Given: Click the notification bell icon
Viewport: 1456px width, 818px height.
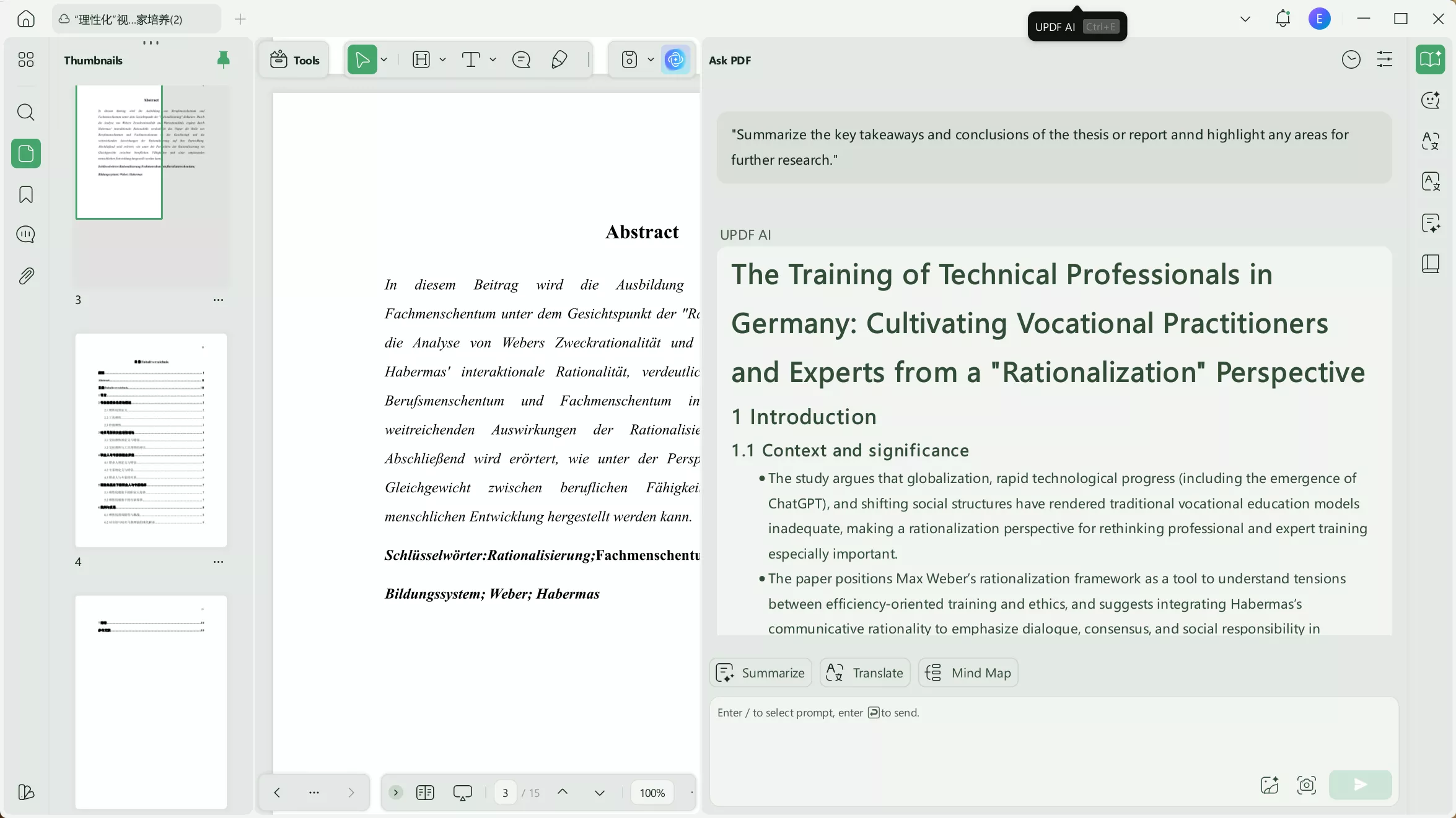Looking at the screenshot, I should (1283, 19).
